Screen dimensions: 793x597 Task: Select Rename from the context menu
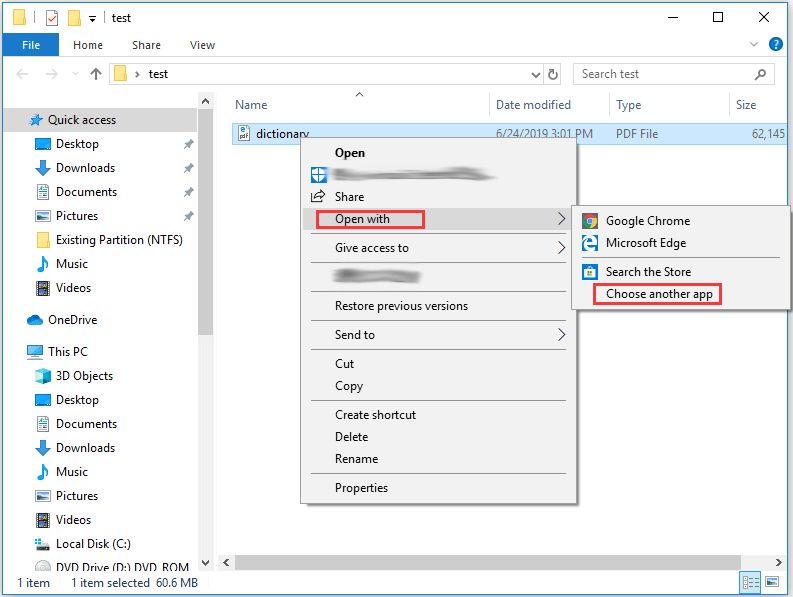[x=357, y=459]
